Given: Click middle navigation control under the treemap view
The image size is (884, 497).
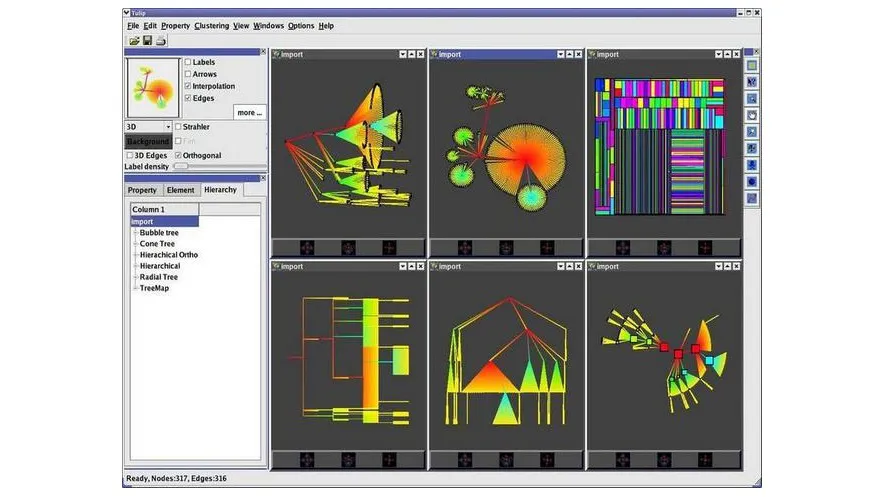Looking at the screenshot, I should click(x=664, y=247).
